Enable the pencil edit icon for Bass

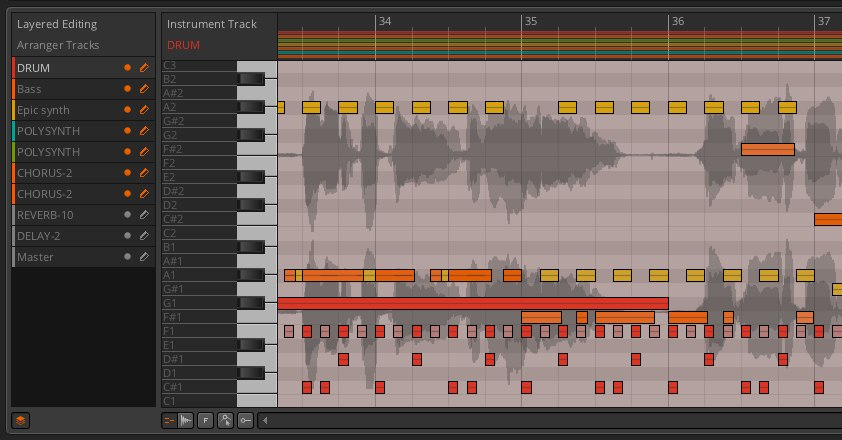coord(144,89)
